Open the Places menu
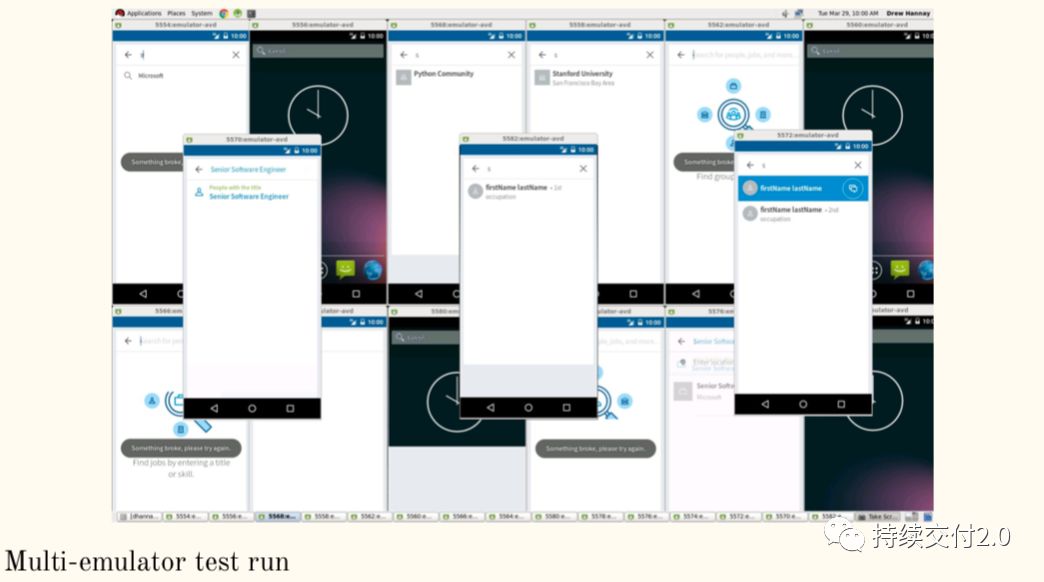Viewport: 1044px width, 582px height. click(176, 13)
